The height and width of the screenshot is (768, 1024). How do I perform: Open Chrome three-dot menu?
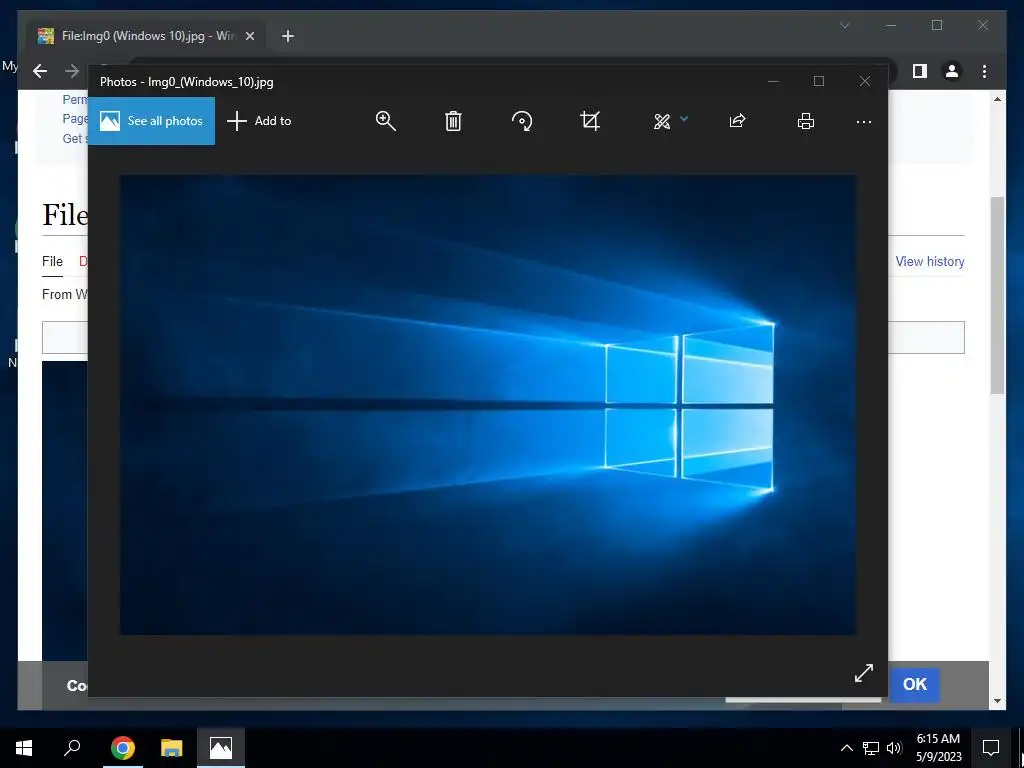coord(984,71)
